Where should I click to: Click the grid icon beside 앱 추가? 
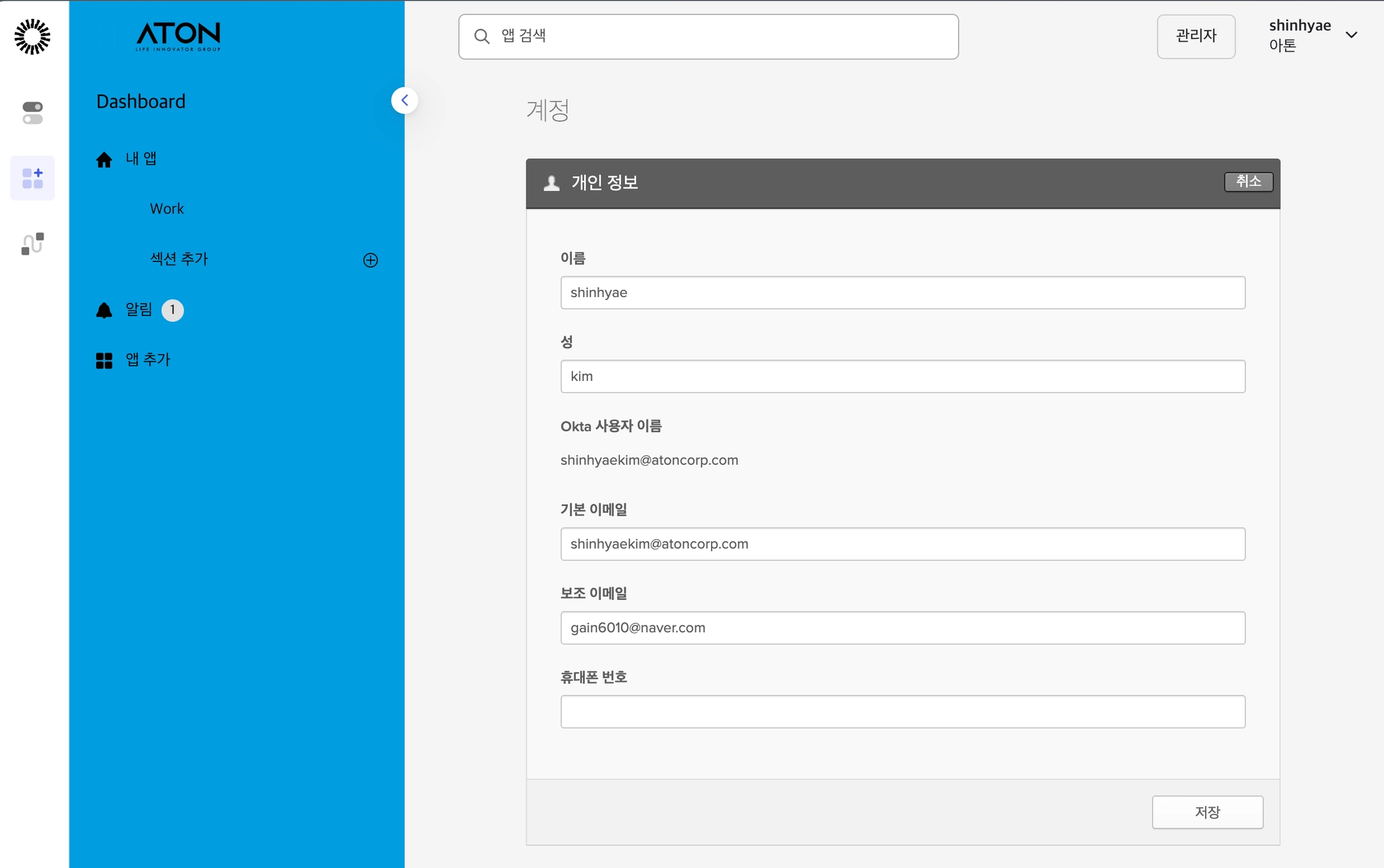coord(104,361)
